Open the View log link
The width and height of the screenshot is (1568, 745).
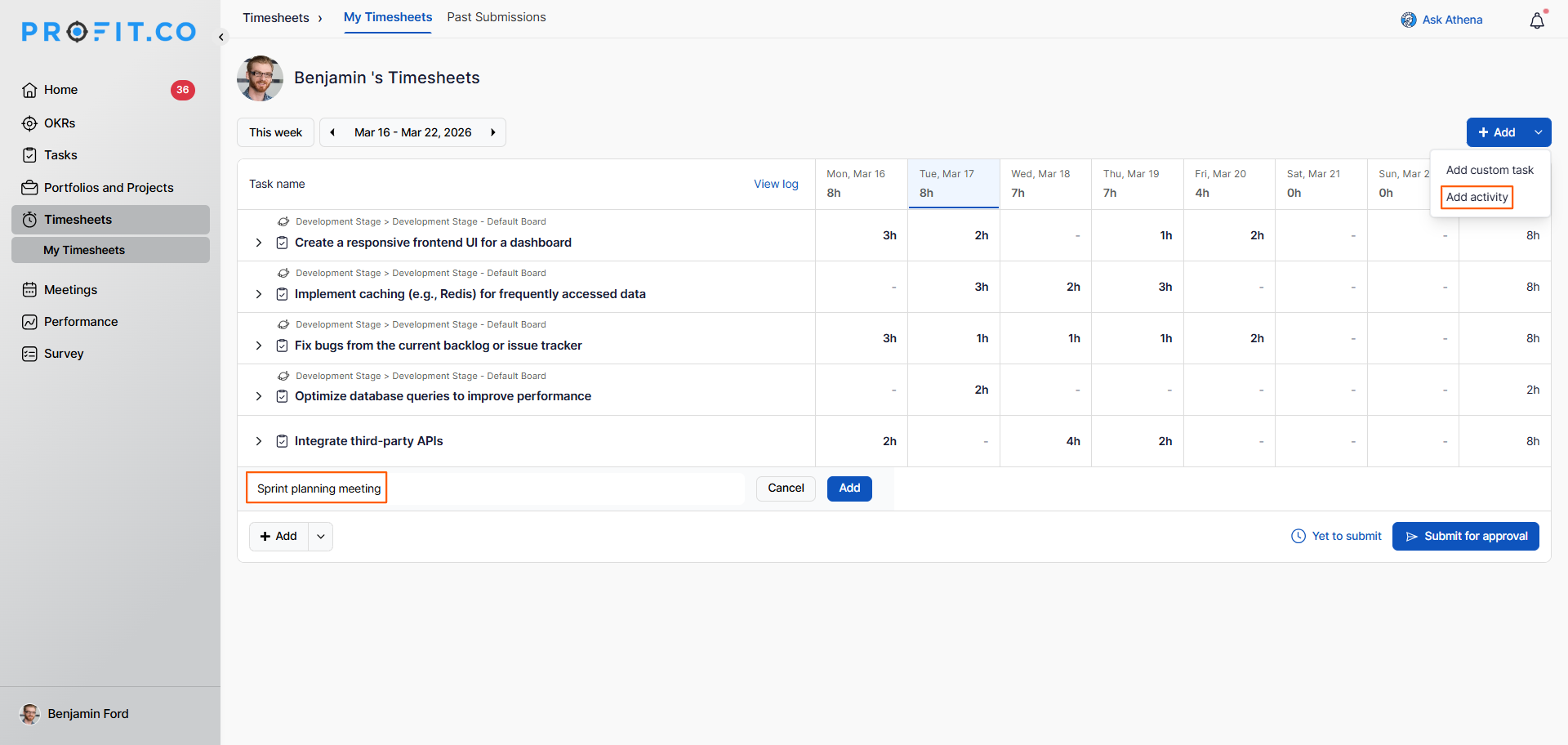click(x=775, y=184)
